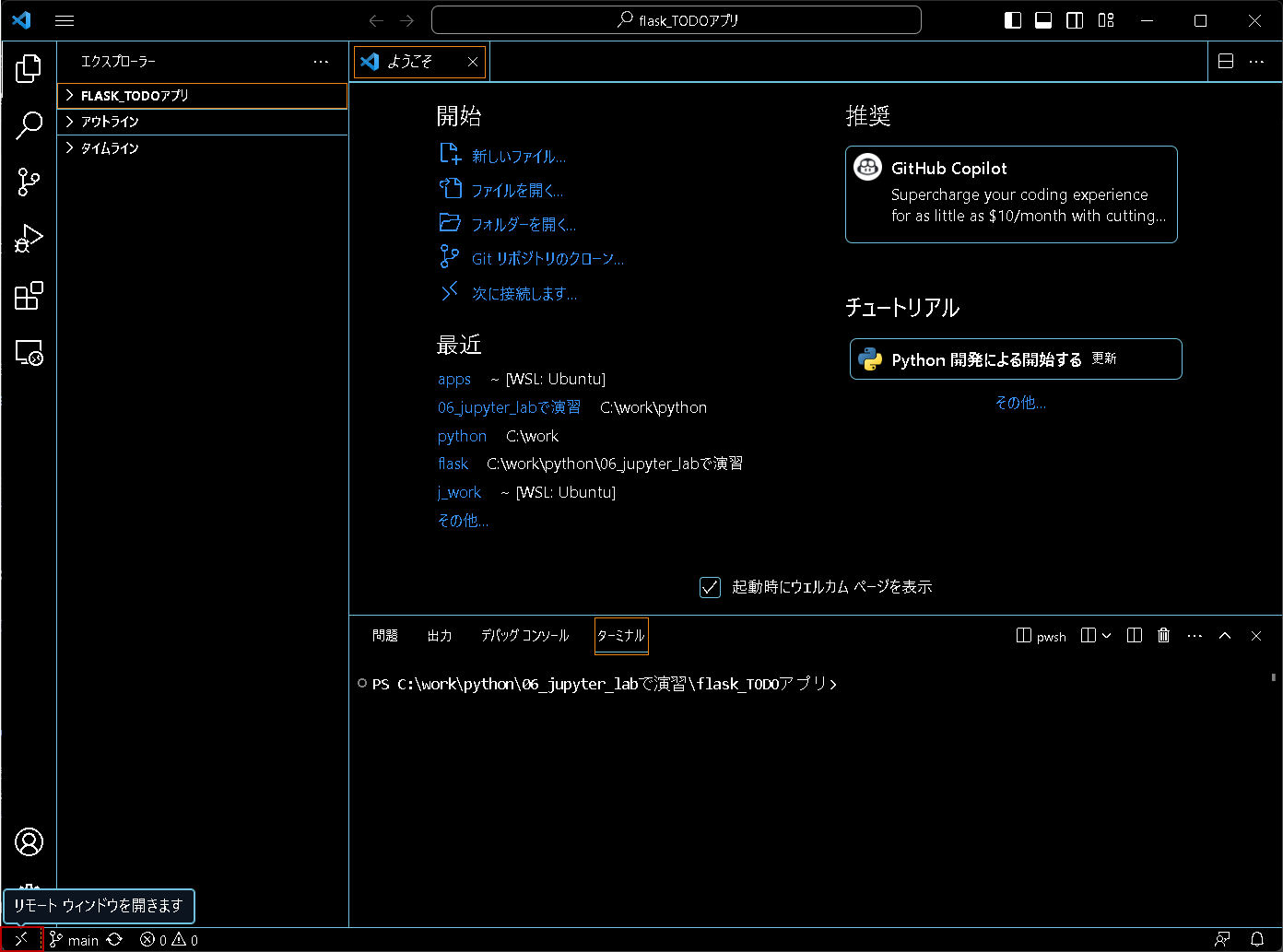Screen dimensions: 1283x952
Task: Click the main branch indicator in status bar
Action: [x=74, y=940]
